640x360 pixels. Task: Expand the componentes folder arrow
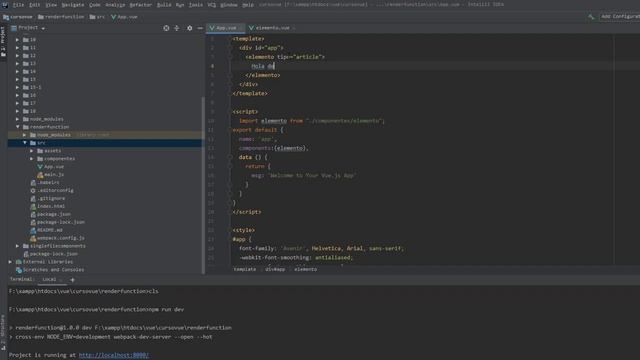(x=32, y=159)
